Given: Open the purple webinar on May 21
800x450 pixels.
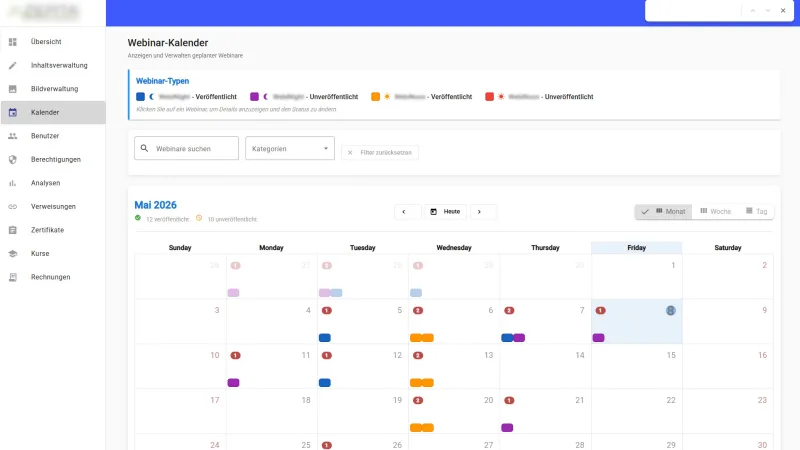Looking at the screenshot, I should pos(507,428).
